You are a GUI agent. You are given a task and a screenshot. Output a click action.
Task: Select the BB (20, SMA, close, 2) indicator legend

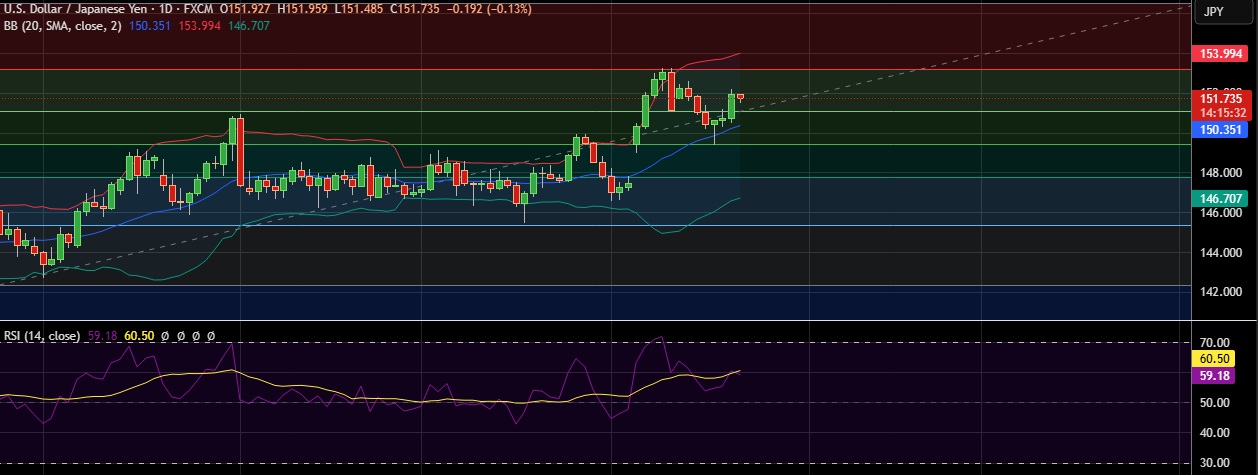coord(62,26)
